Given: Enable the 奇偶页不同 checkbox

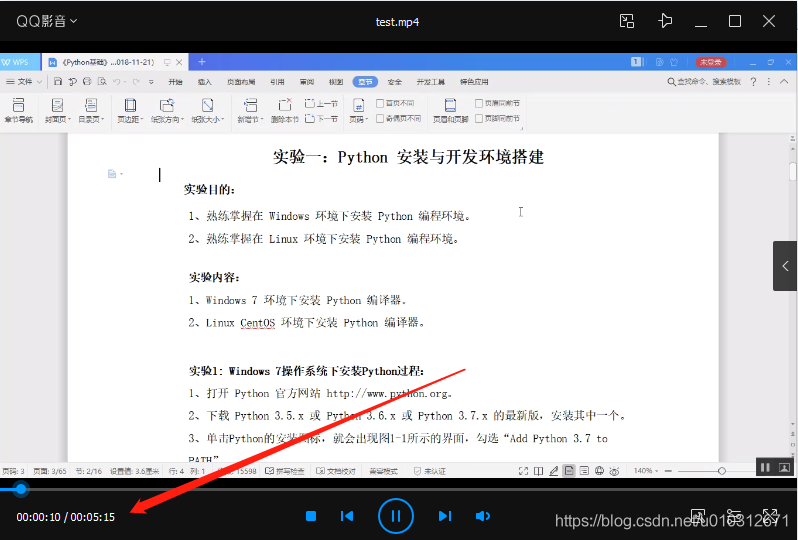Looking at the screenshot, I should pyautogui.click(x=380, y=119).
